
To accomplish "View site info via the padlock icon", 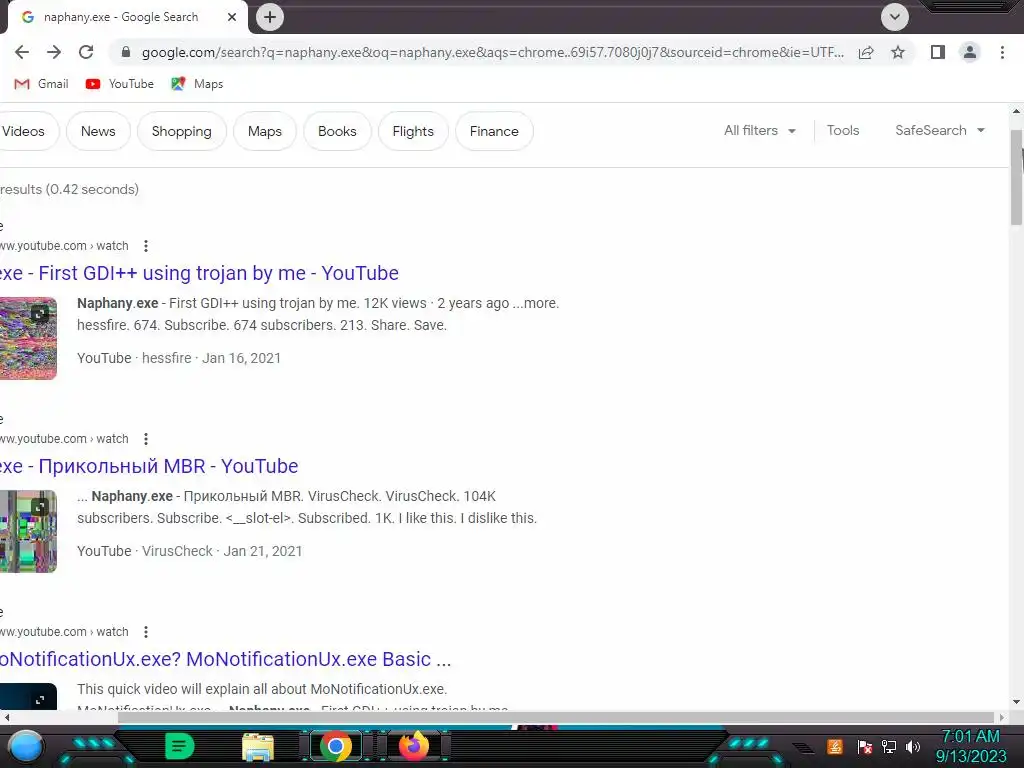I will coord(126,52).
